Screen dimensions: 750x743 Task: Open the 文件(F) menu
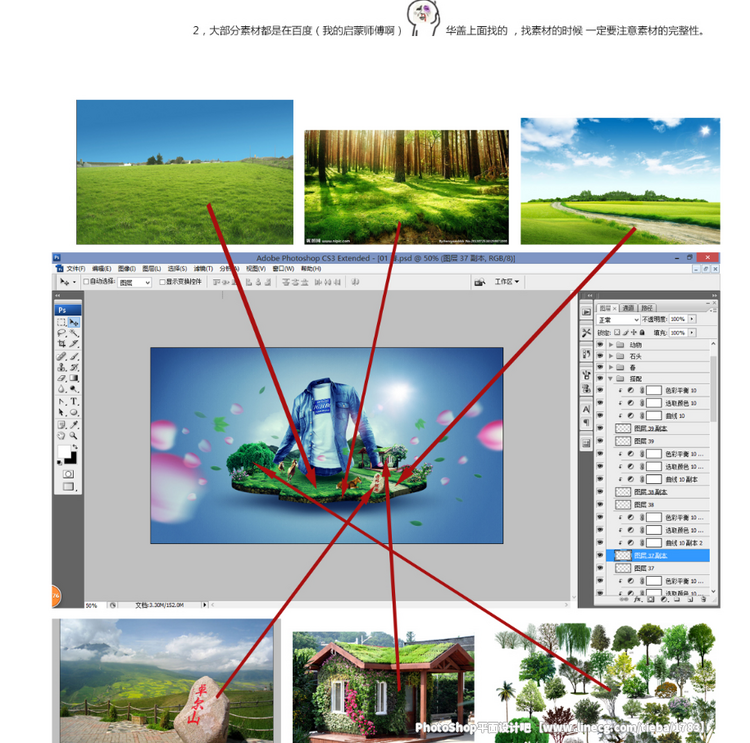point(76,269)
